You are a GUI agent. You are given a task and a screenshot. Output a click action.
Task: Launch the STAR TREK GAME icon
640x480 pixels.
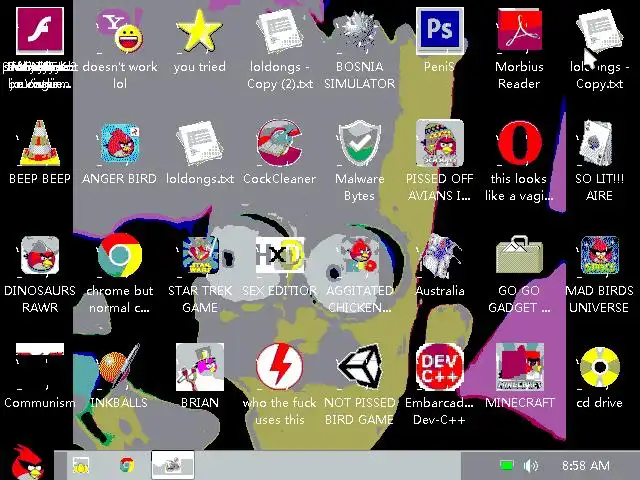coord(200,256)
